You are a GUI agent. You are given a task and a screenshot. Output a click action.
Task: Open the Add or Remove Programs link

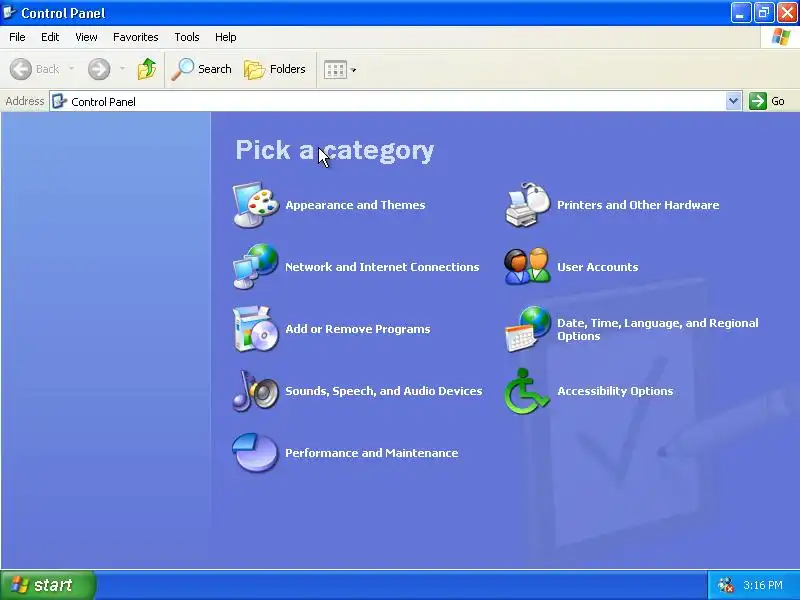click(x=358, y=329)
